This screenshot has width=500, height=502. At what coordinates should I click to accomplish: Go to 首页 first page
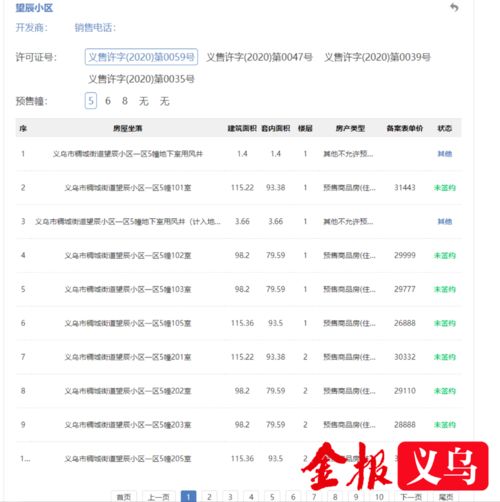point(124,497)
